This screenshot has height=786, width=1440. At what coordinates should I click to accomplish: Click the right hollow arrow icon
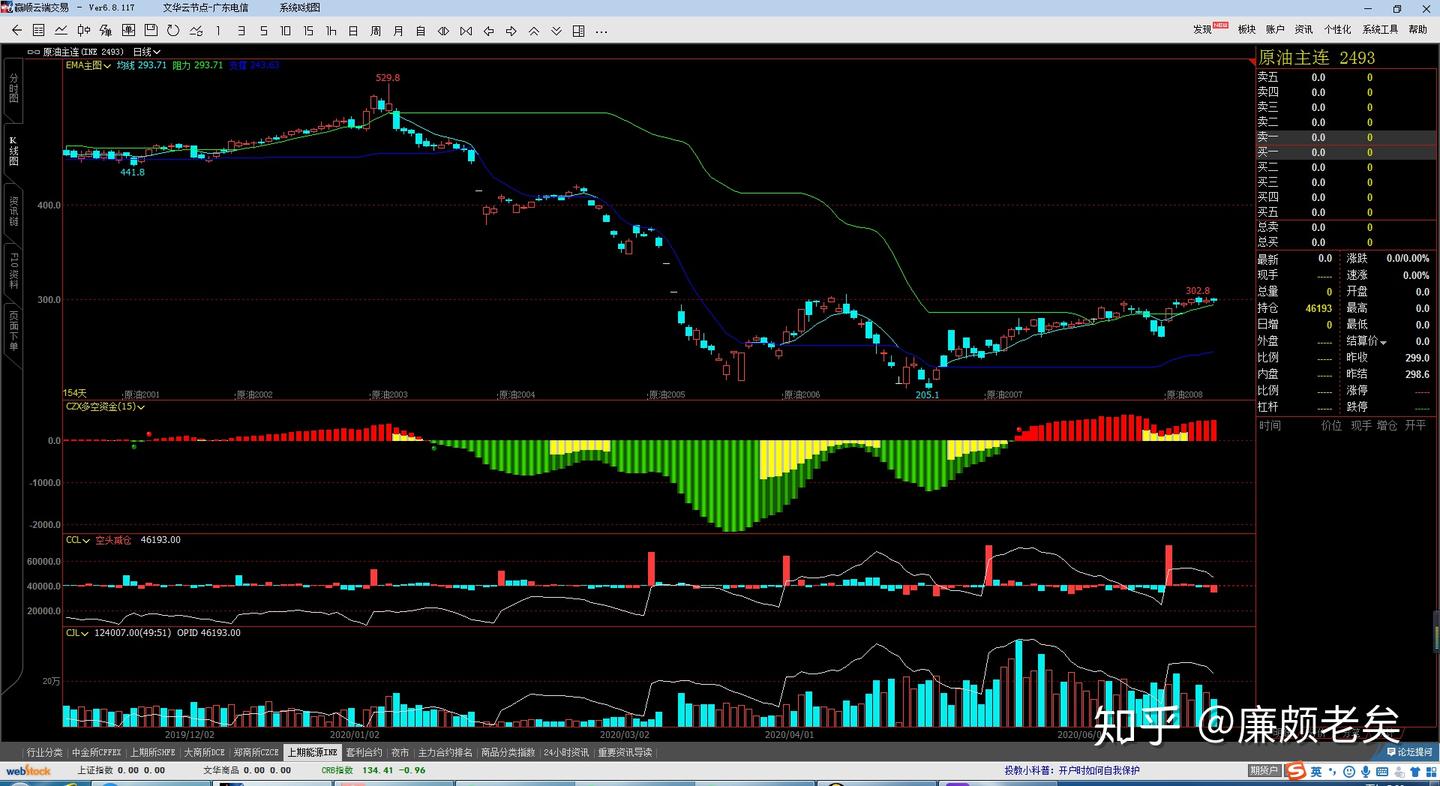[x=511, y=31]
